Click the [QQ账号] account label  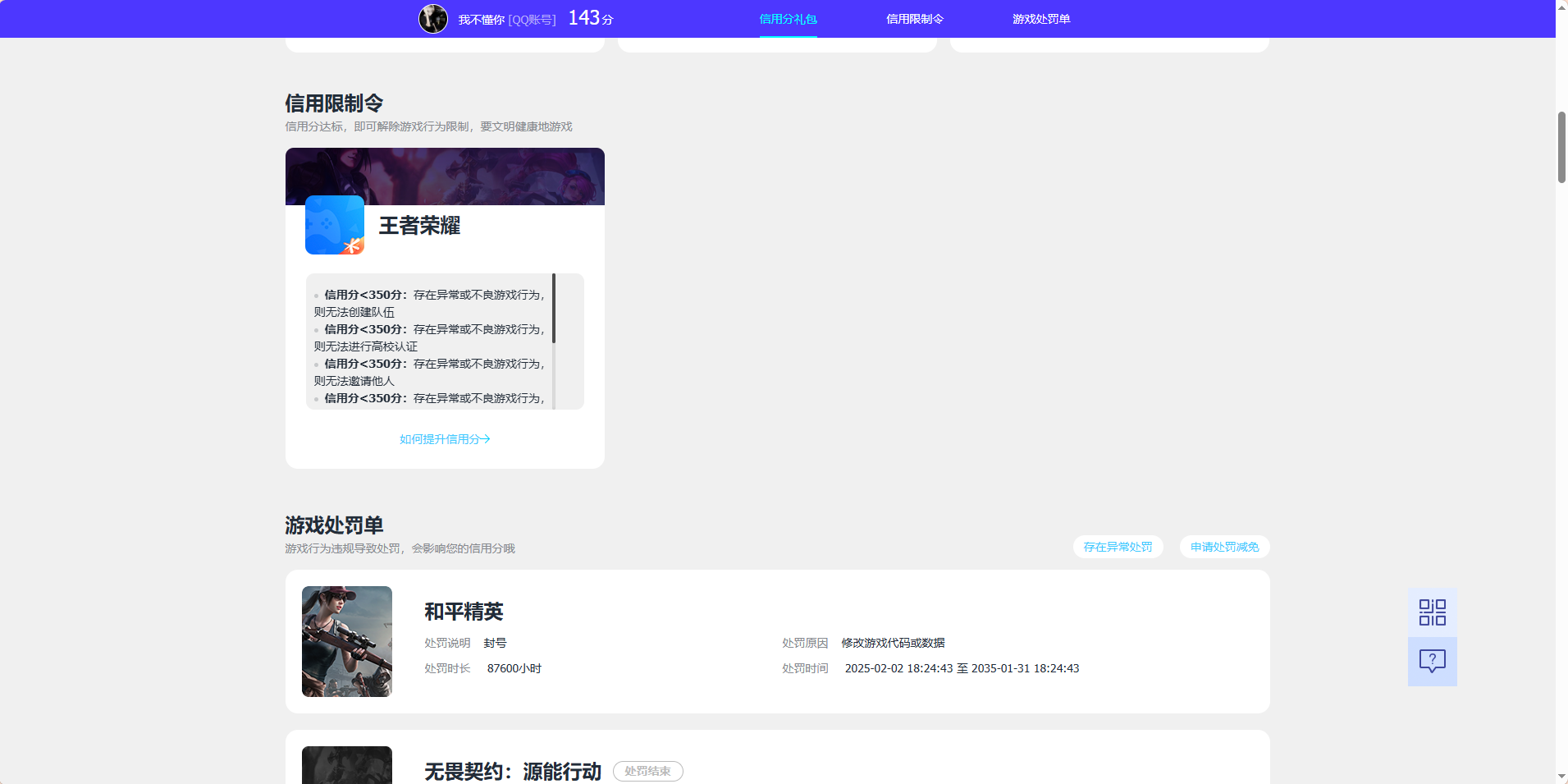[532, 20]
